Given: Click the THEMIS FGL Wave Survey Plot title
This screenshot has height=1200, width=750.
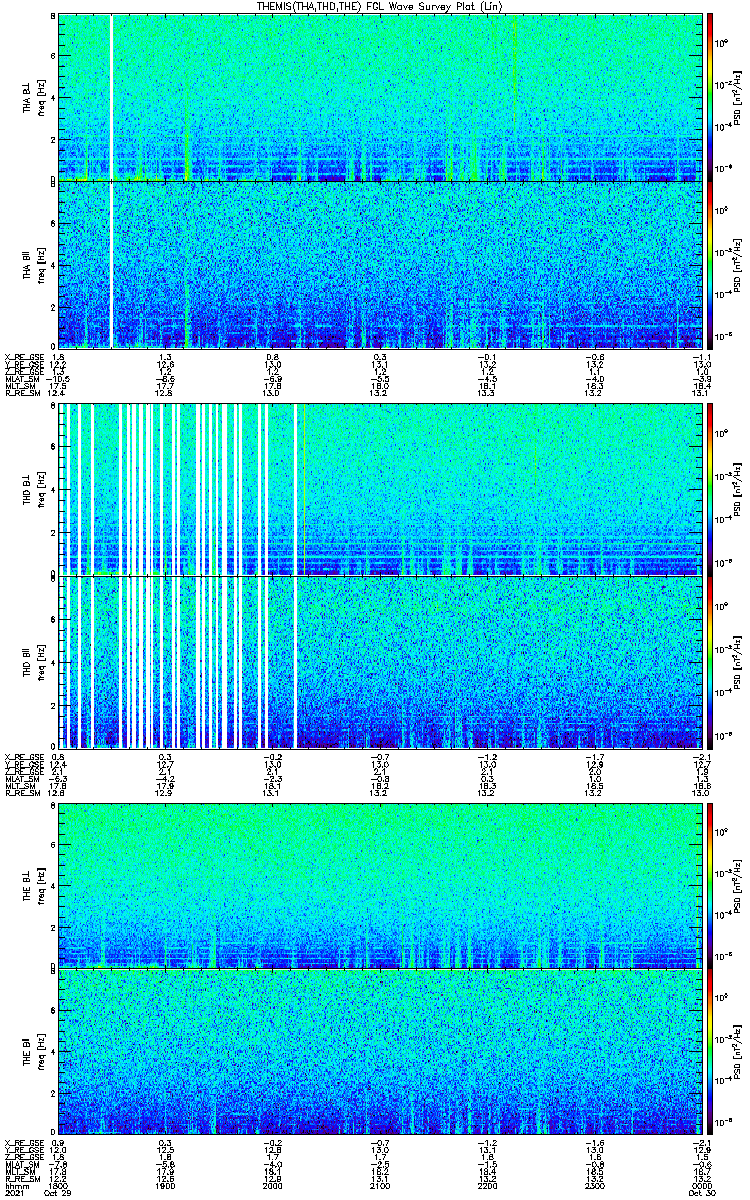Looking at the screenshot, I should [x=379, y=7].
